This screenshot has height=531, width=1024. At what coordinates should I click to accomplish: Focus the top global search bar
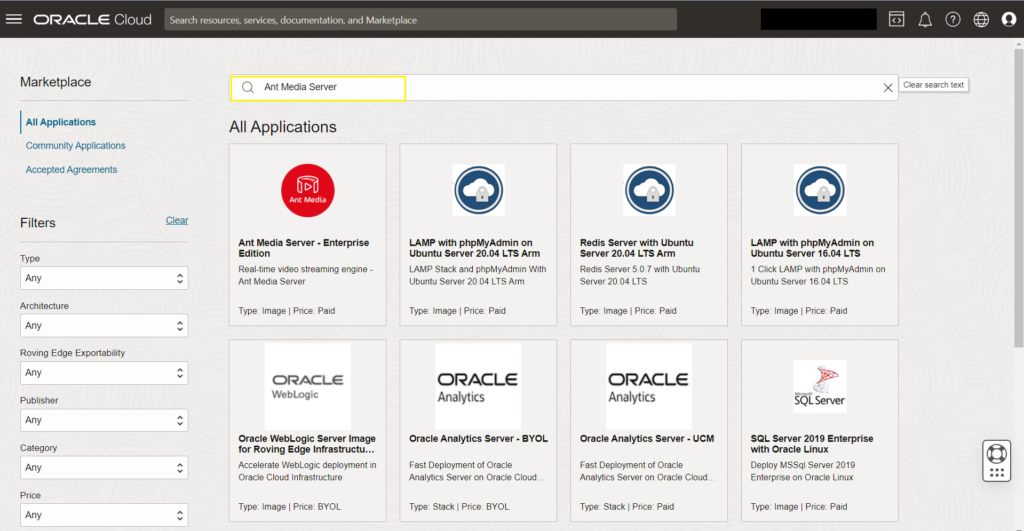click(x=421, y=20)
